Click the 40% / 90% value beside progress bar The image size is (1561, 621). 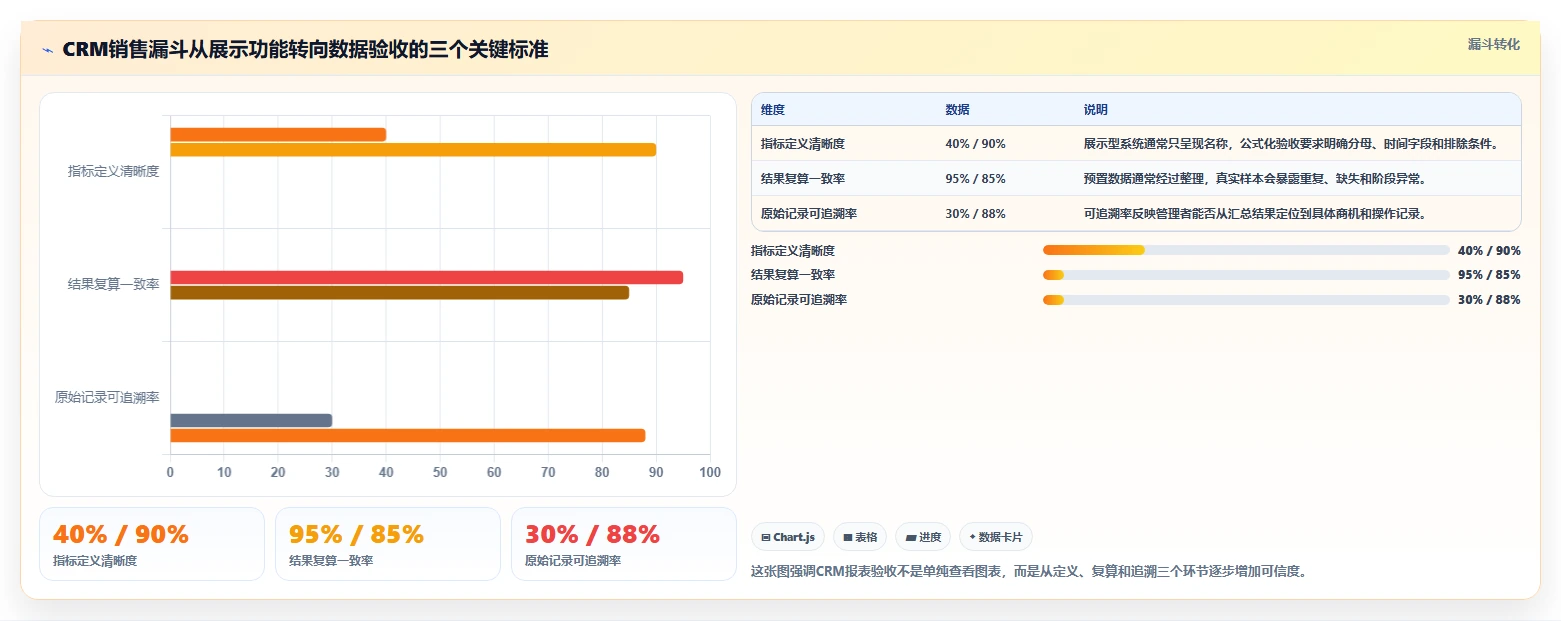point(1489,250)
